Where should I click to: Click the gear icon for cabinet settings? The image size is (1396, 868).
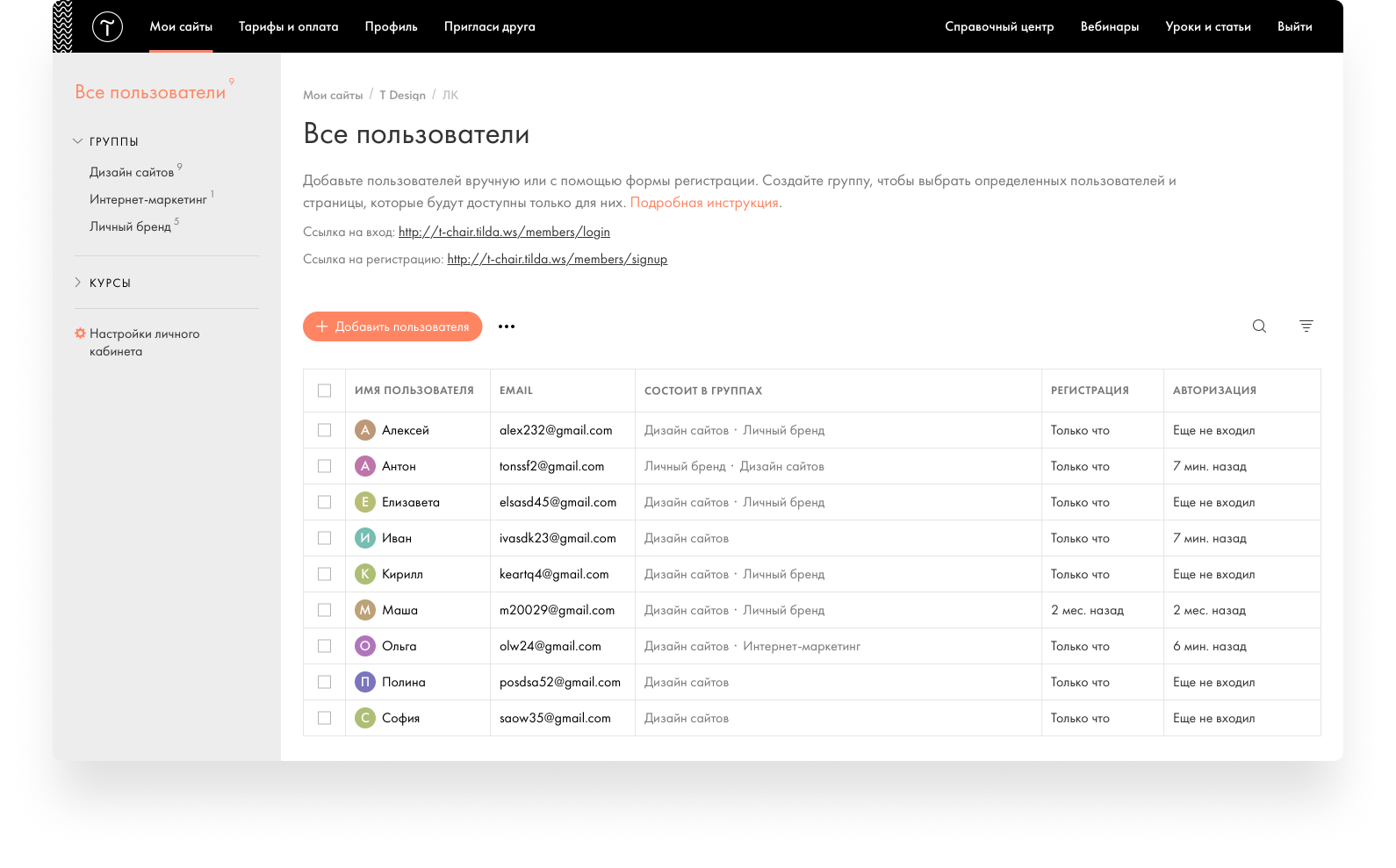[x=80, y=334]
